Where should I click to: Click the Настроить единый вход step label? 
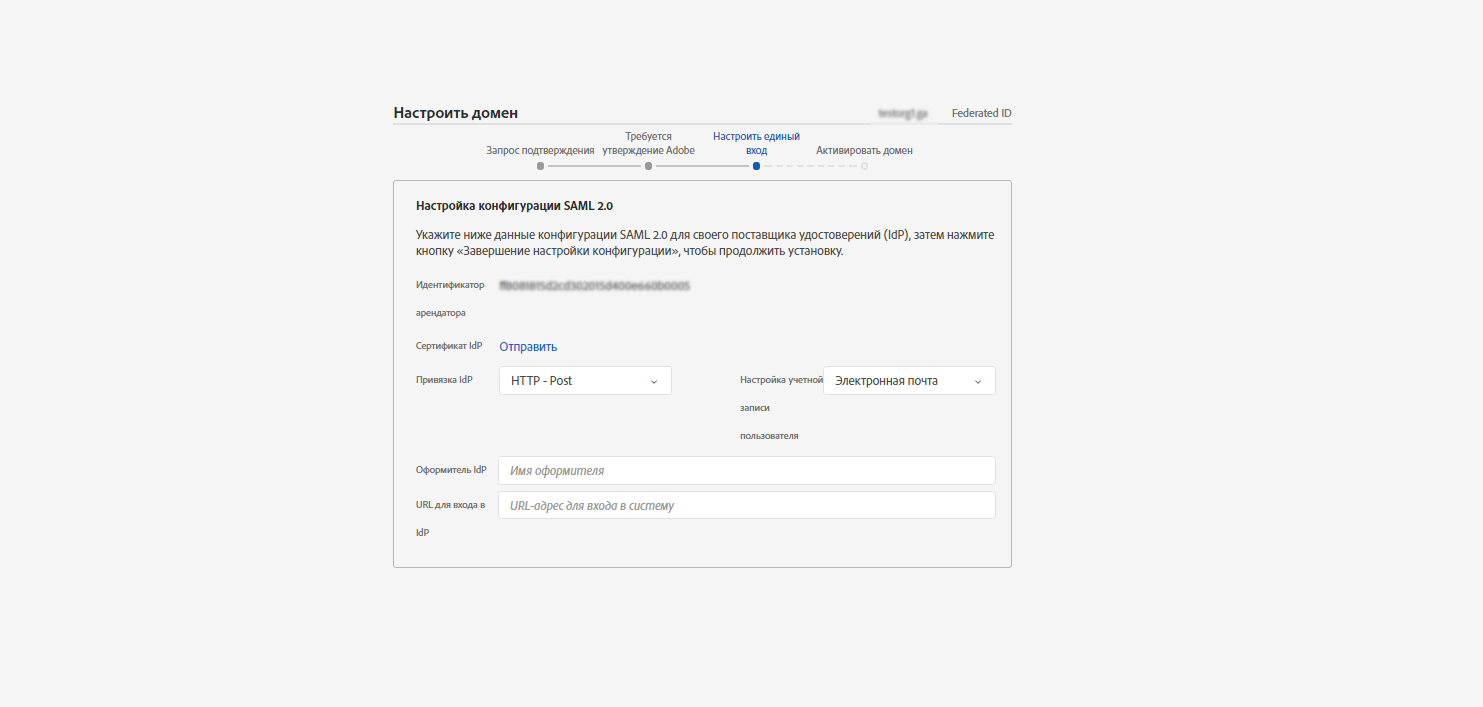click(756, 143)
